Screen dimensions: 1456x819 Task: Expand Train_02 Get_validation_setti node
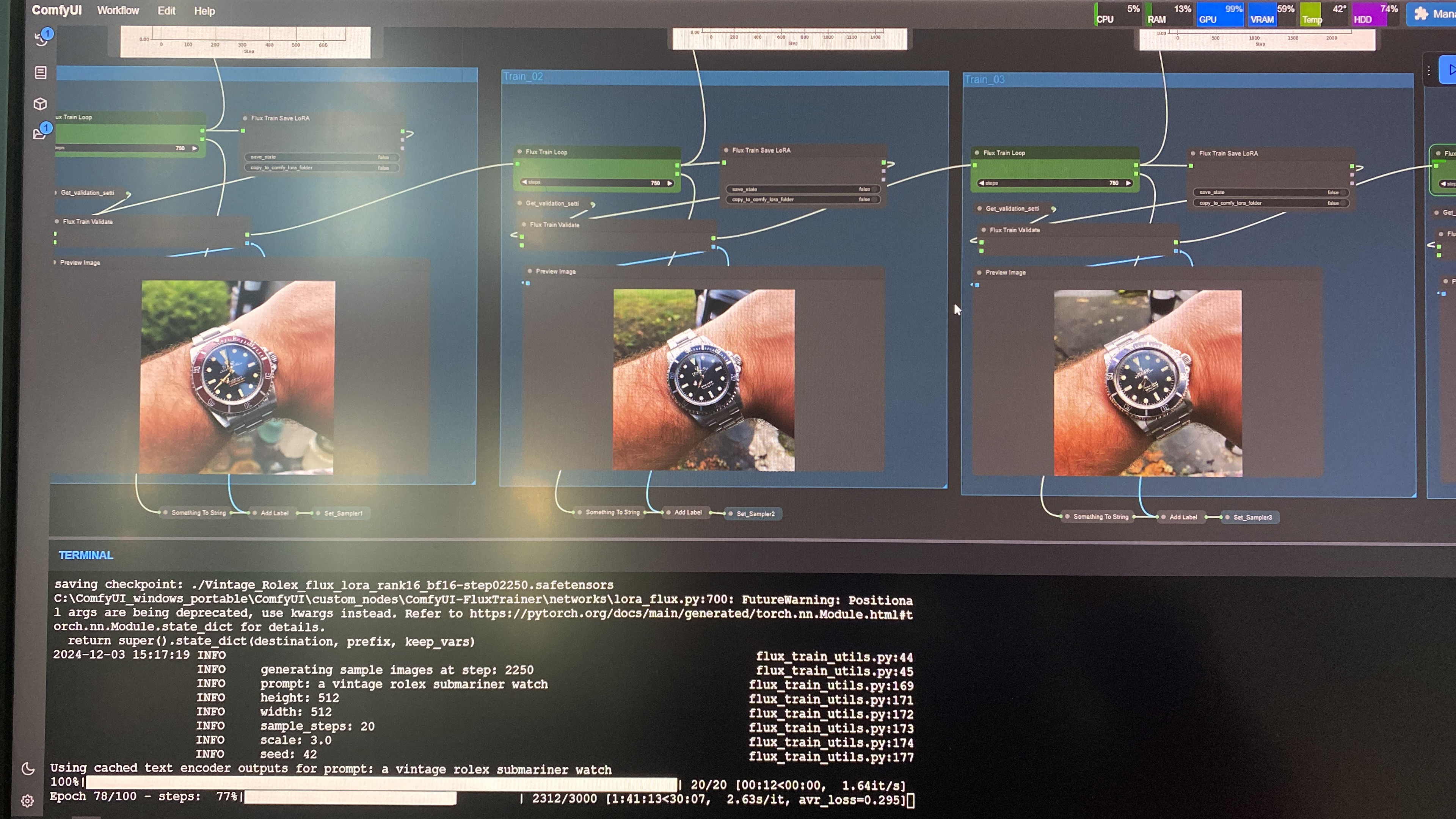click(520, 203)
